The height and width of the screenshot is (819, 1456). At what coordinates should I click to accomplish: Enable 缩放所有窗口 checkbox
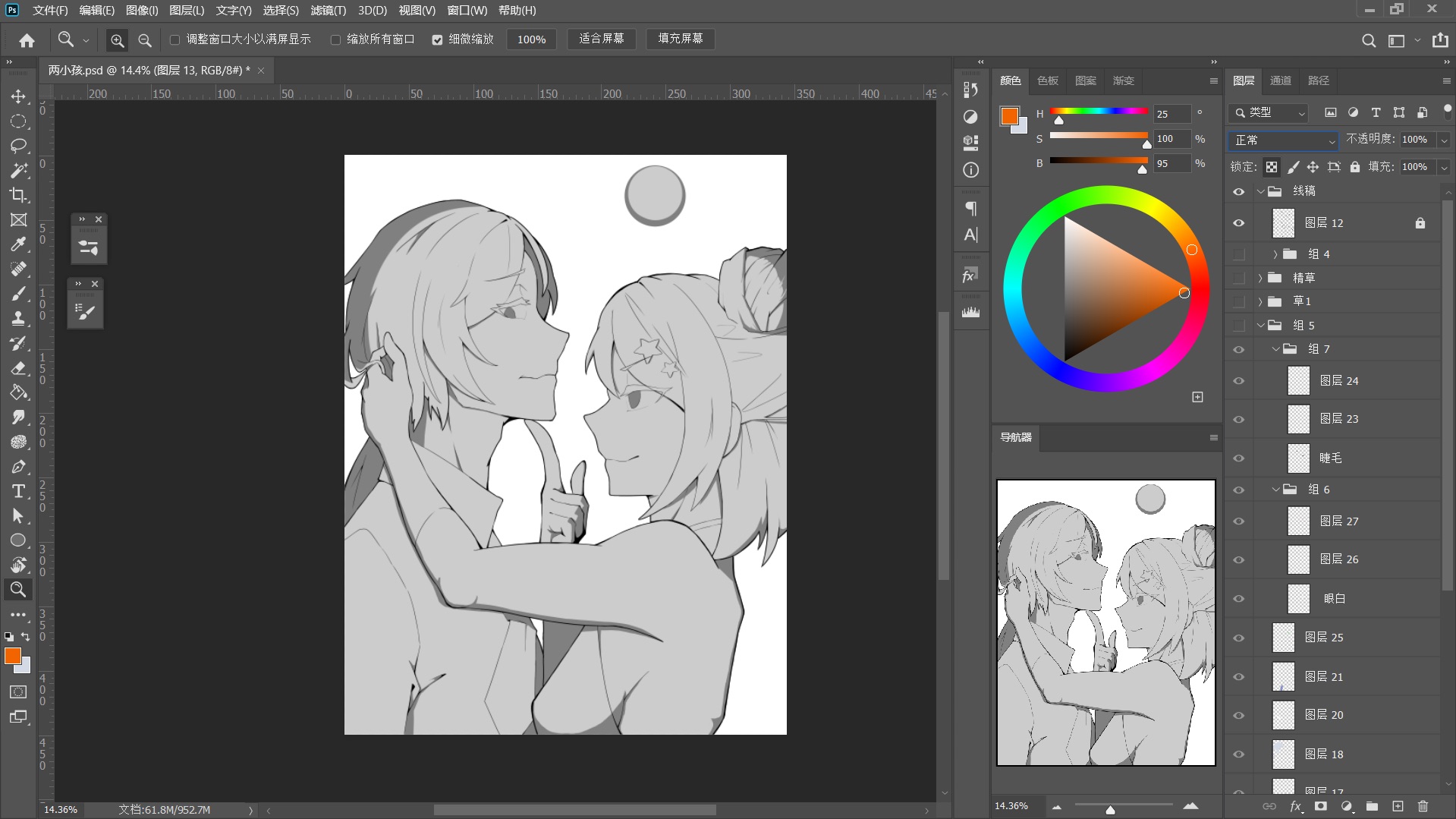(x=335, y=39)
